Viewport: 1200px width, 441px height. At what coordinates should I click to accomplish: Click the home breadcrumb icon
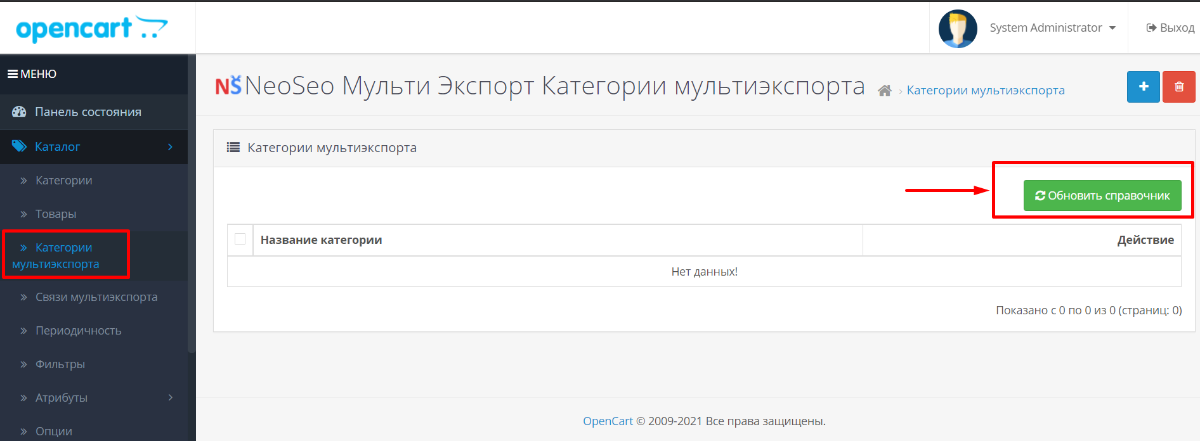tap(884, 91)
